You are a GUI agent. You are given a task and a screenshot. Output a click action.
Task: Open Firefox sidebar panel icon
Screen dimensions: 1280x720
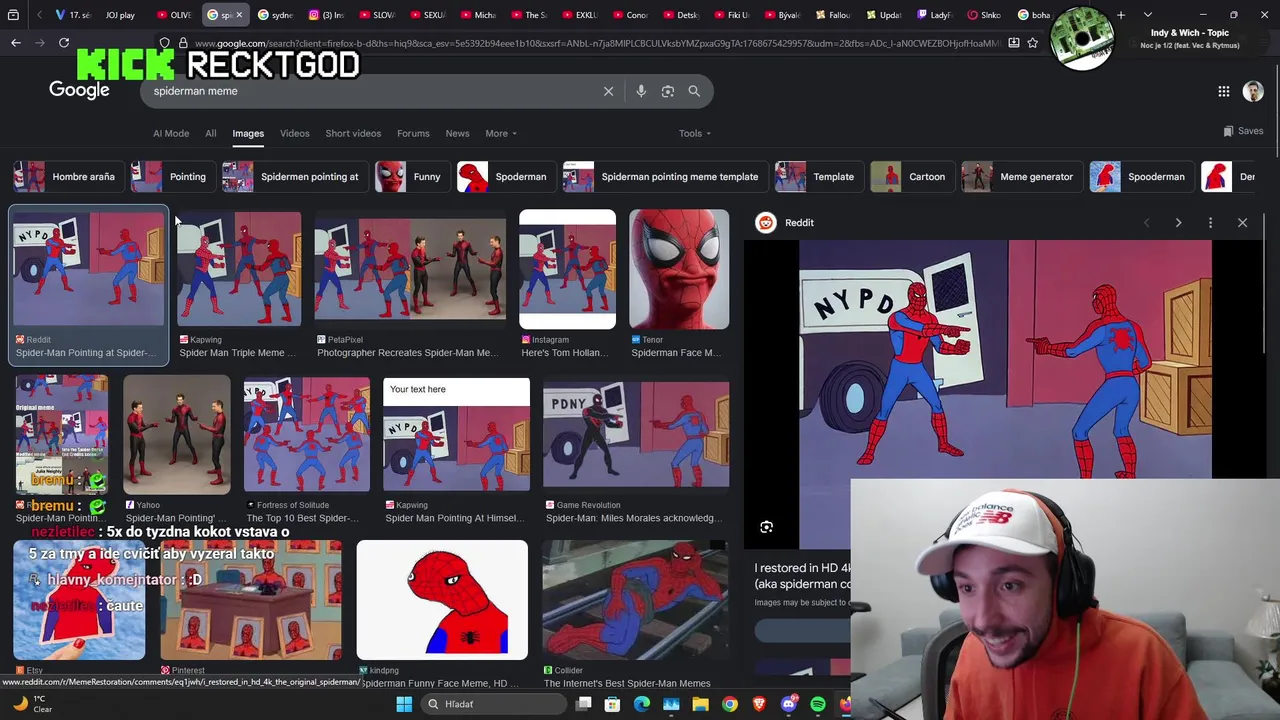click(x=13, y=15)
